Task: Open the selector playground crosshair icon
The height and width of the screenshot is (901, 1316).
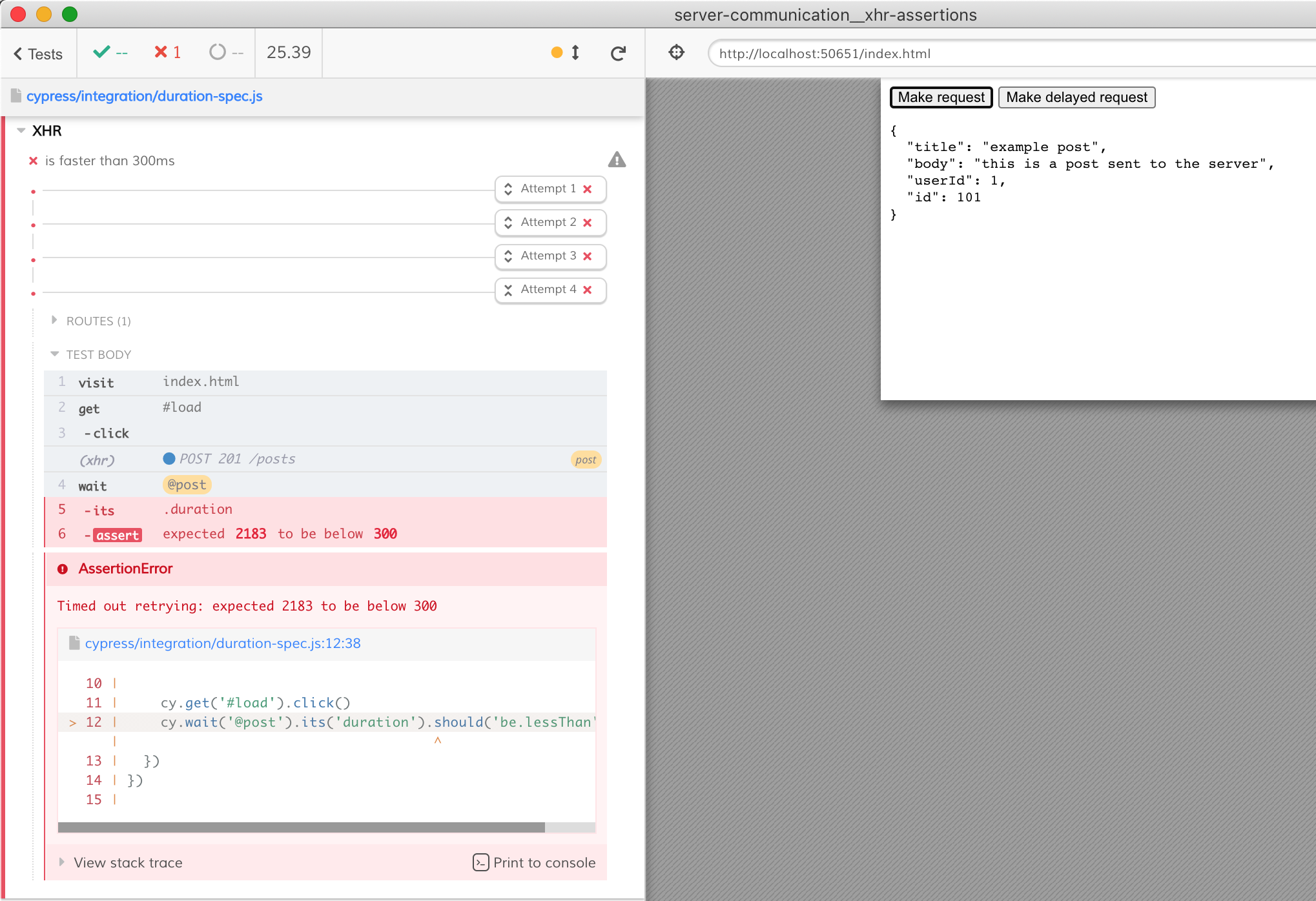Action: point(676,53)
